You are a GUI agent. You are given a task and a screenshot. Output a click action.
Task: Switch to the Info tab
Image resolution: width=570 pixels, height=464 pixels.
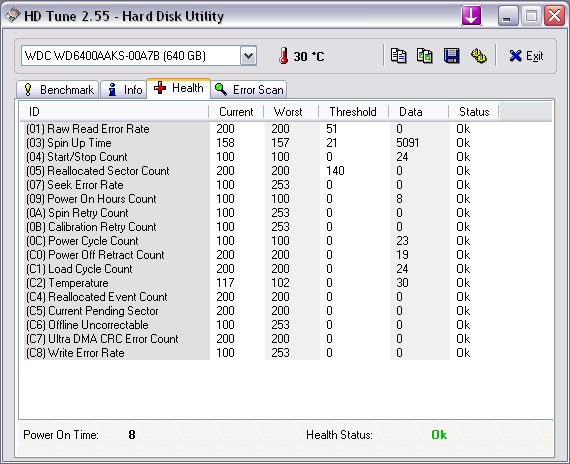[x=124, y=89]
